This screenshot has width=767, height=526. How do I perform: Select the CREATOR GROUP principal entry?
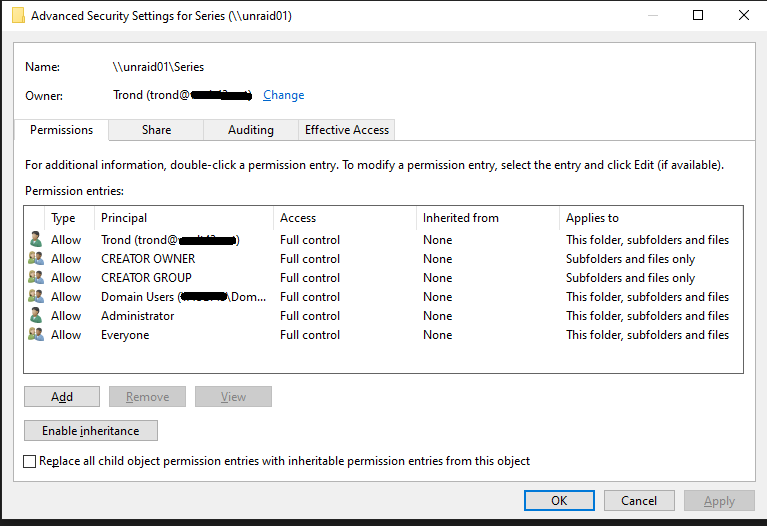[x=146, y=278]
